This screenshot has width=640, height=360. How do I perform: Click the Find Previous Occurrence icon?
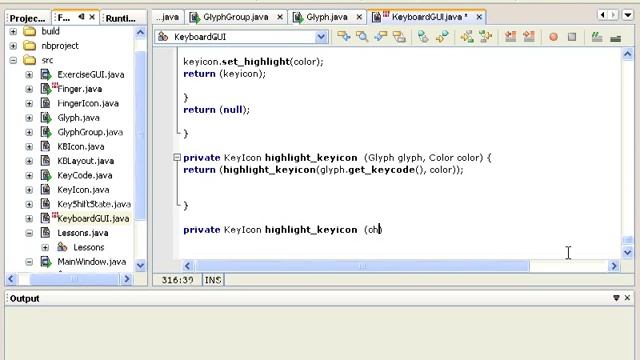pos(380,37)
